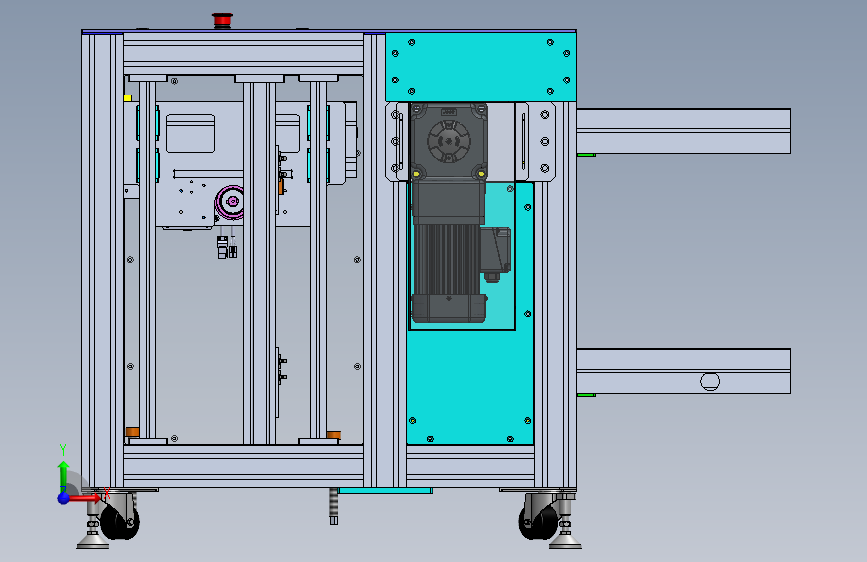Select the upper cyan cover plate
This screenshot has height=562, width=867.
(x=480, y=67)
